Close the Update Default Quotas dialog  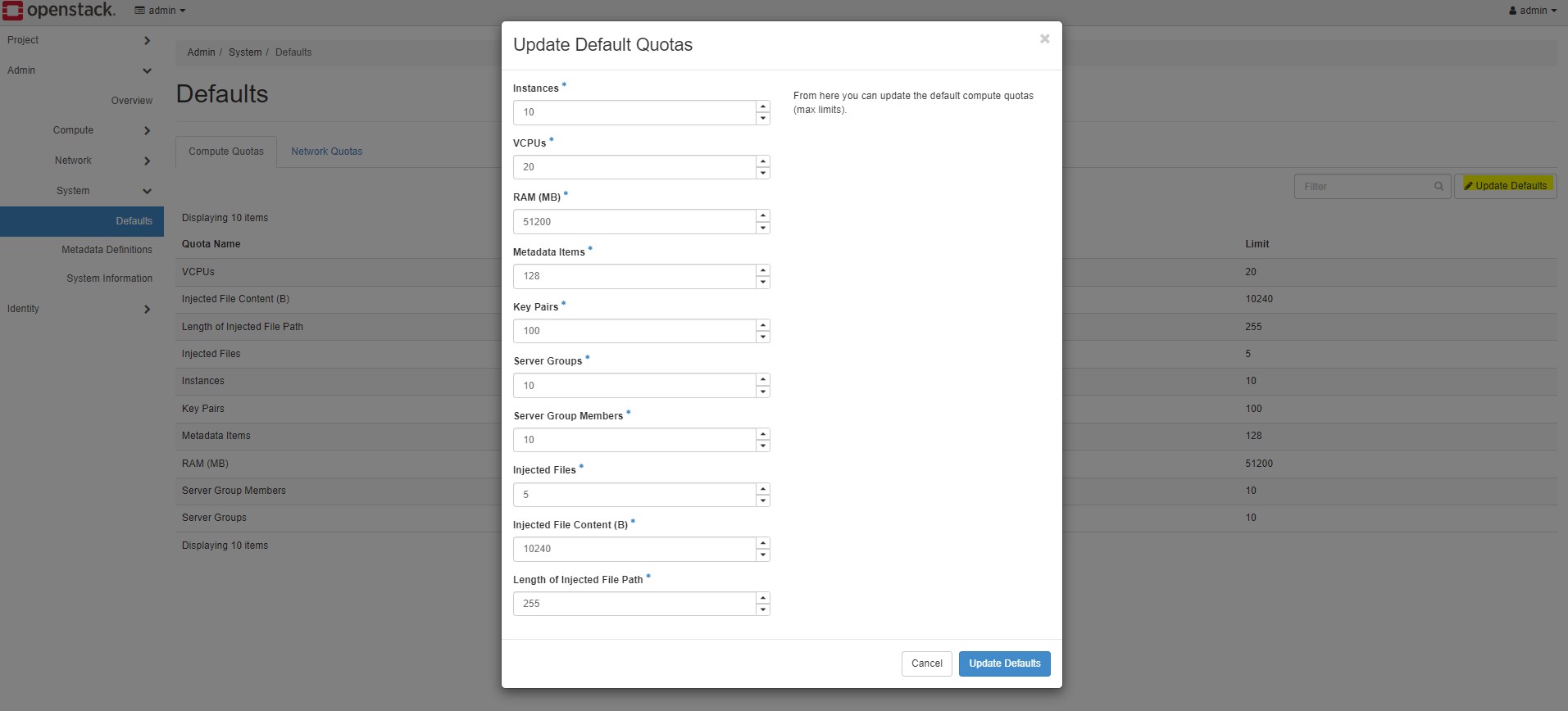1044,38
